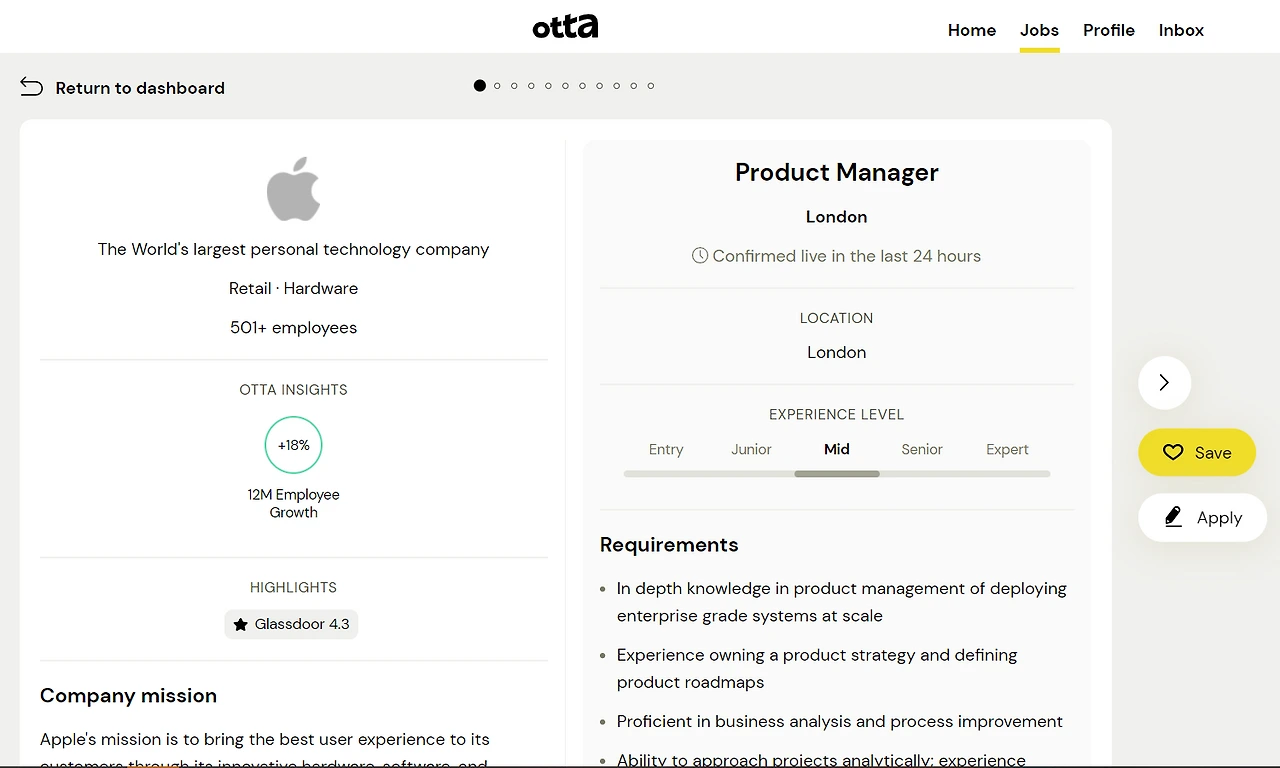The width and height of the screenshot is (1280, 768).
Task: Select the second pagination dot
Action: [497, 86]
